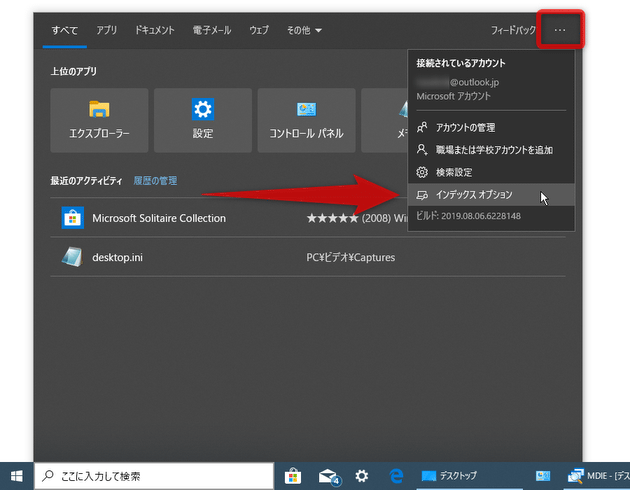Switch to the 電子メール tab
Viewport: 630px width, 490px height.
(x=212, y=30)
